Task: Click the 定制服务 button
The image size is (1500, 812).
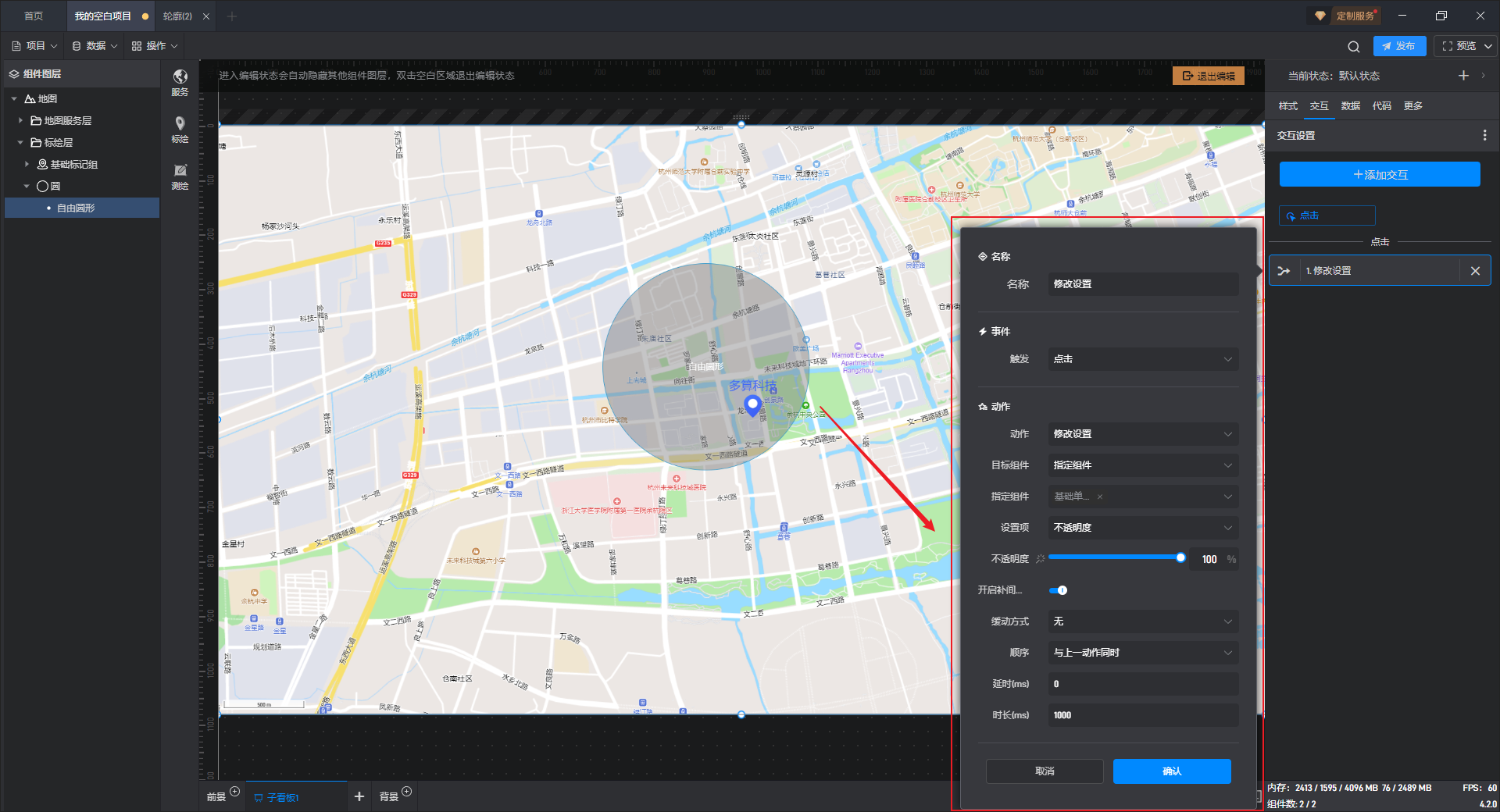Action: pos(1344,16)
